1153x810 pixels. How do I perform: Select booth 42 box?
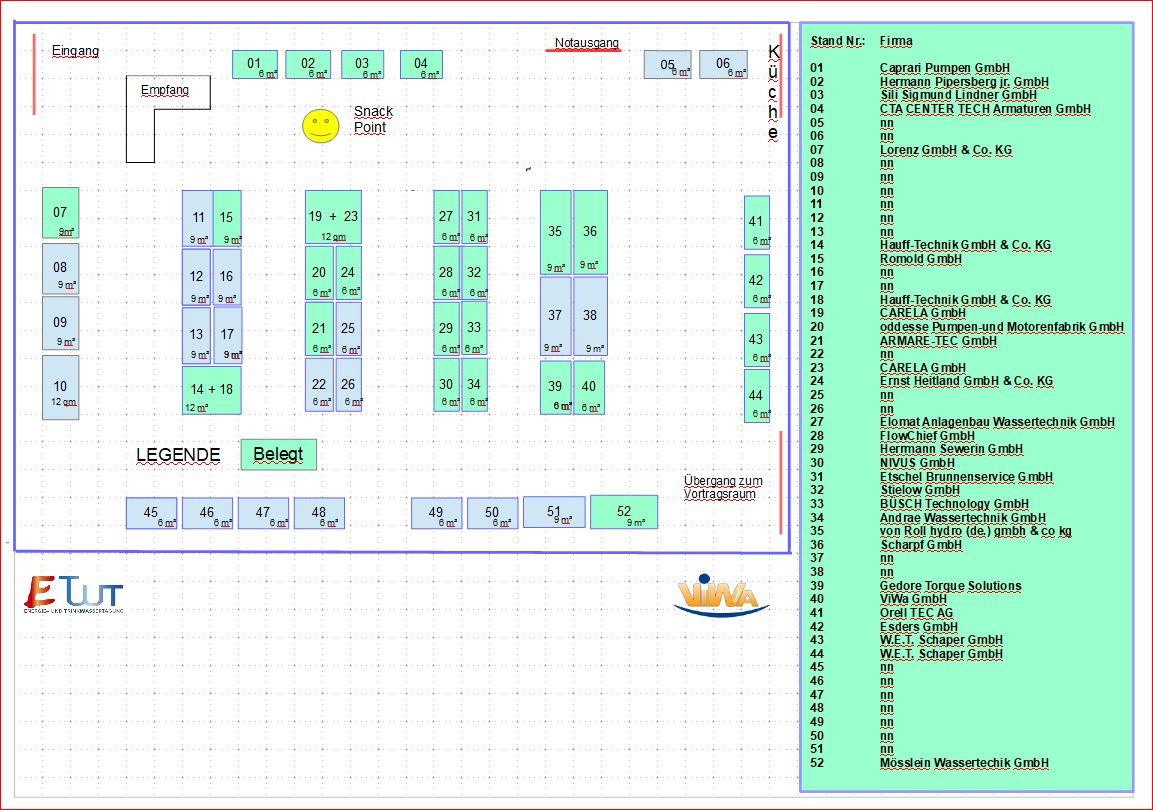(757, 281)
